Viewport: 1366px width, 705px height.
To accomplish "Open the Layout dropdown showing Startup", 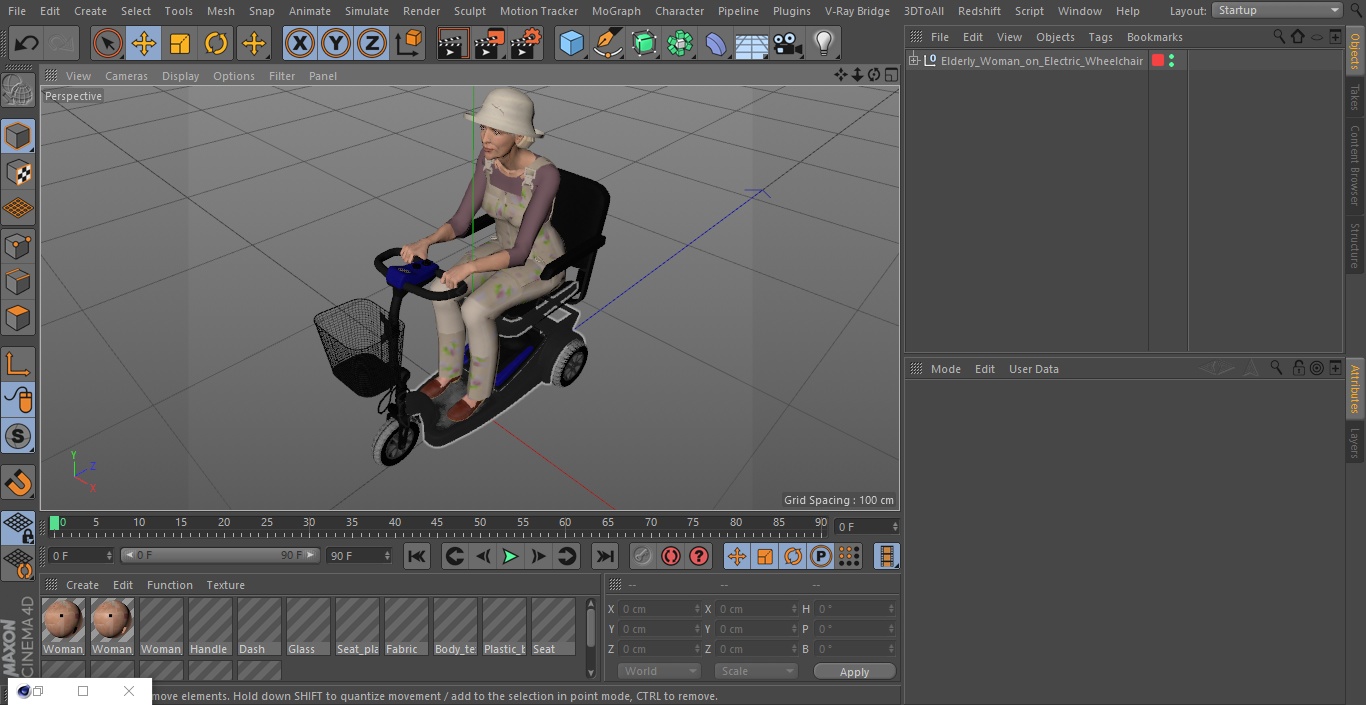I will tap(1277, 10).
